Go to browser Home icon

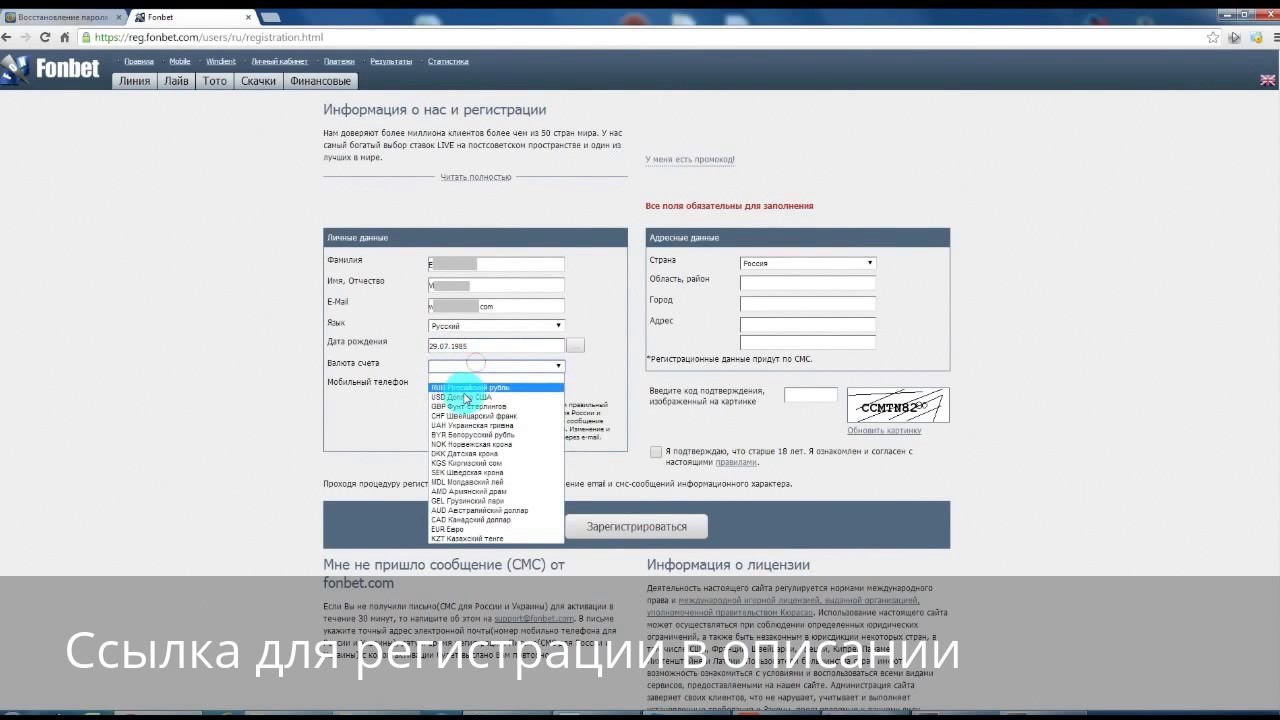click(65, 37)
